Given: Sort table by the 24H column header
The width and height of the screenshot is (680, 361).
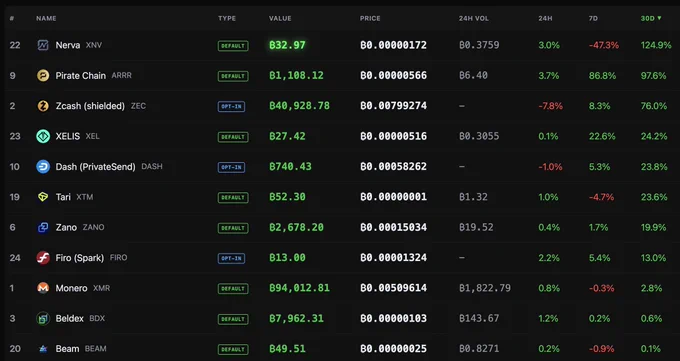Looking at the screenshot, I should [545, 18].
